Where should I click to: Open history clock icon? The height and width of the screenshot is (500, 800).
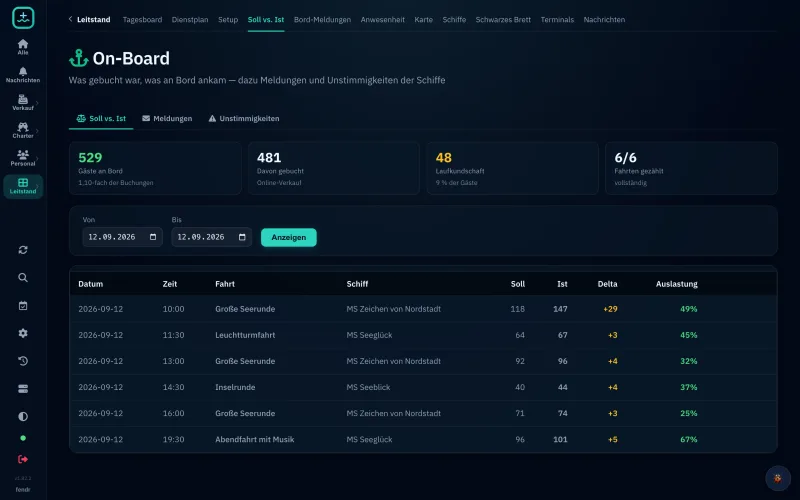(23, 361)
